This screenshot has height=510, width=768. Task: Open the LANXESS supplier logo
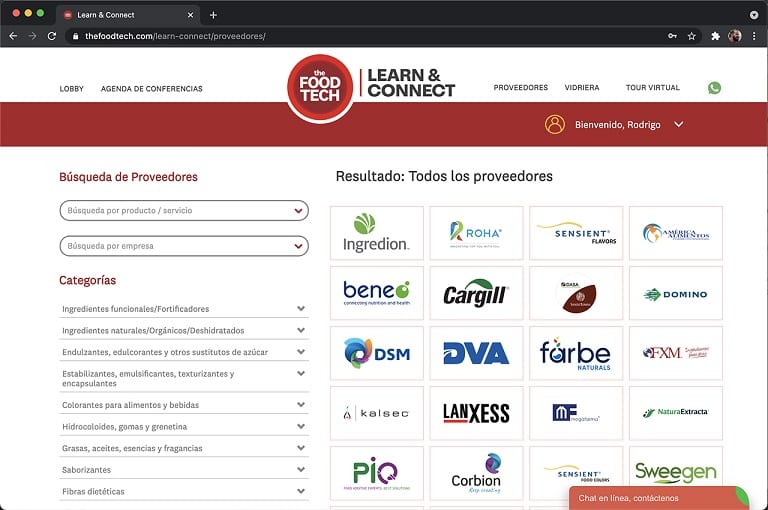point(476,413)
